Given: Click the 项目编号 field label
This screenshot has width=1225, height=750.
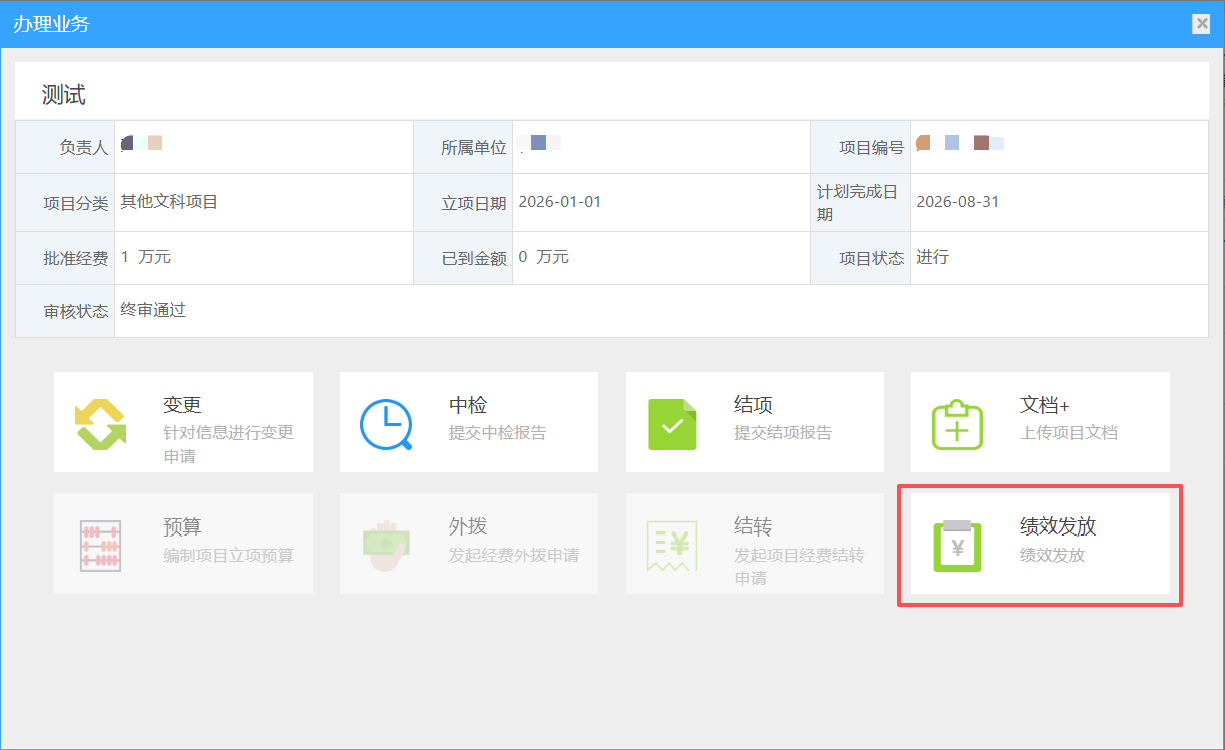Looking at the screenshot, I should [871, 148].
